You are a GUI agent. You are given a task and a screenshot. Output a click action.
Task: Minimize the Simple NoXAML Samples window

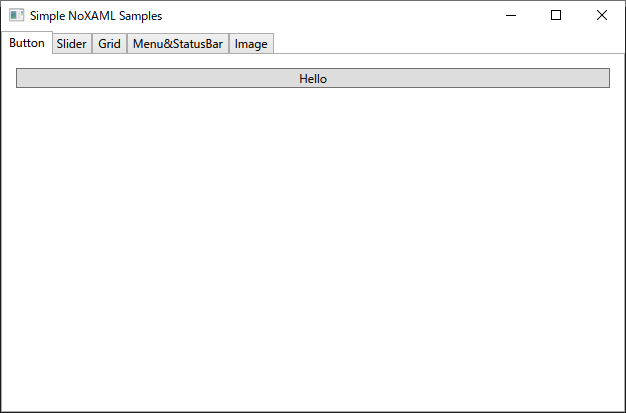511,16
